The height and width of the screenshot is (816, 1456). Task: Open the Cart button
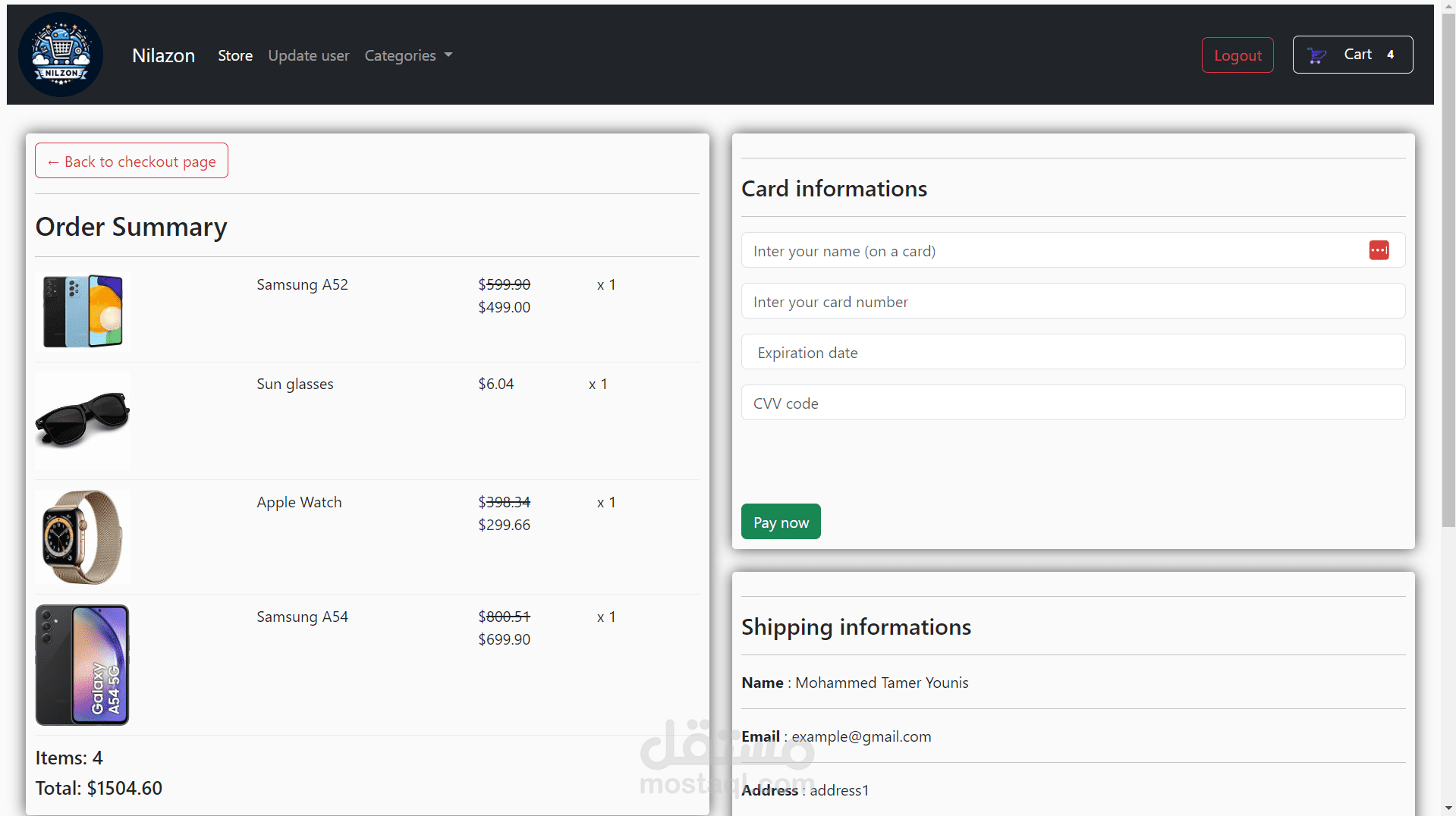1353,55
